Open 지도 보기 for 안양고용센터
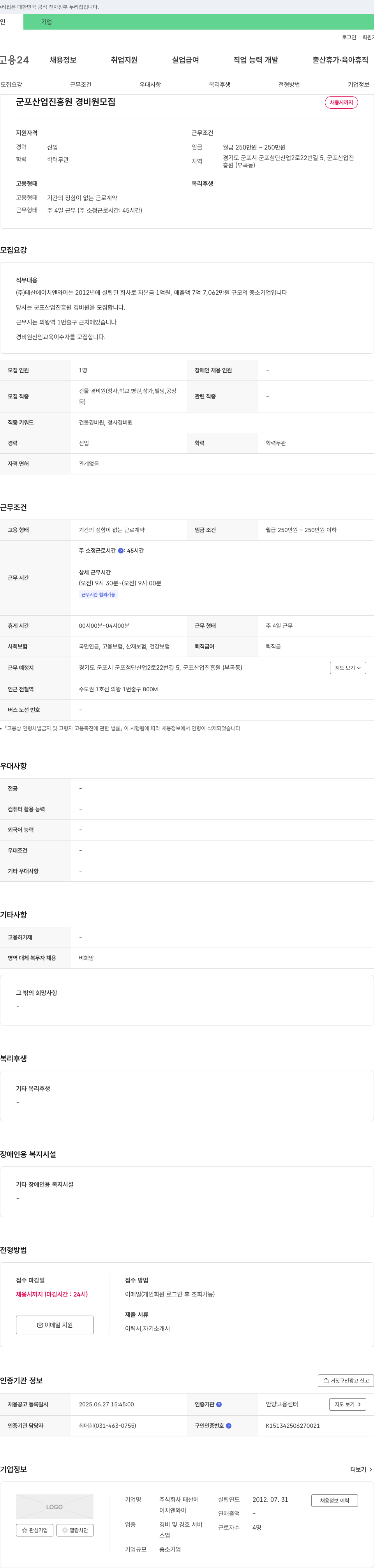The width and height of the screenshot is (374, 1568). pos(348,1404)
